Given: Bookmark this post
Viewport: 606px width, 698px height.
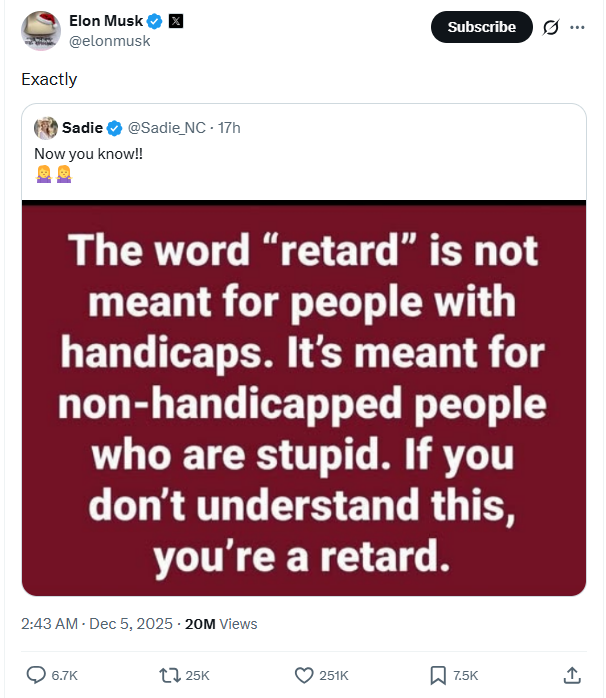Looking at the screenshot, I should pos(437,675).
